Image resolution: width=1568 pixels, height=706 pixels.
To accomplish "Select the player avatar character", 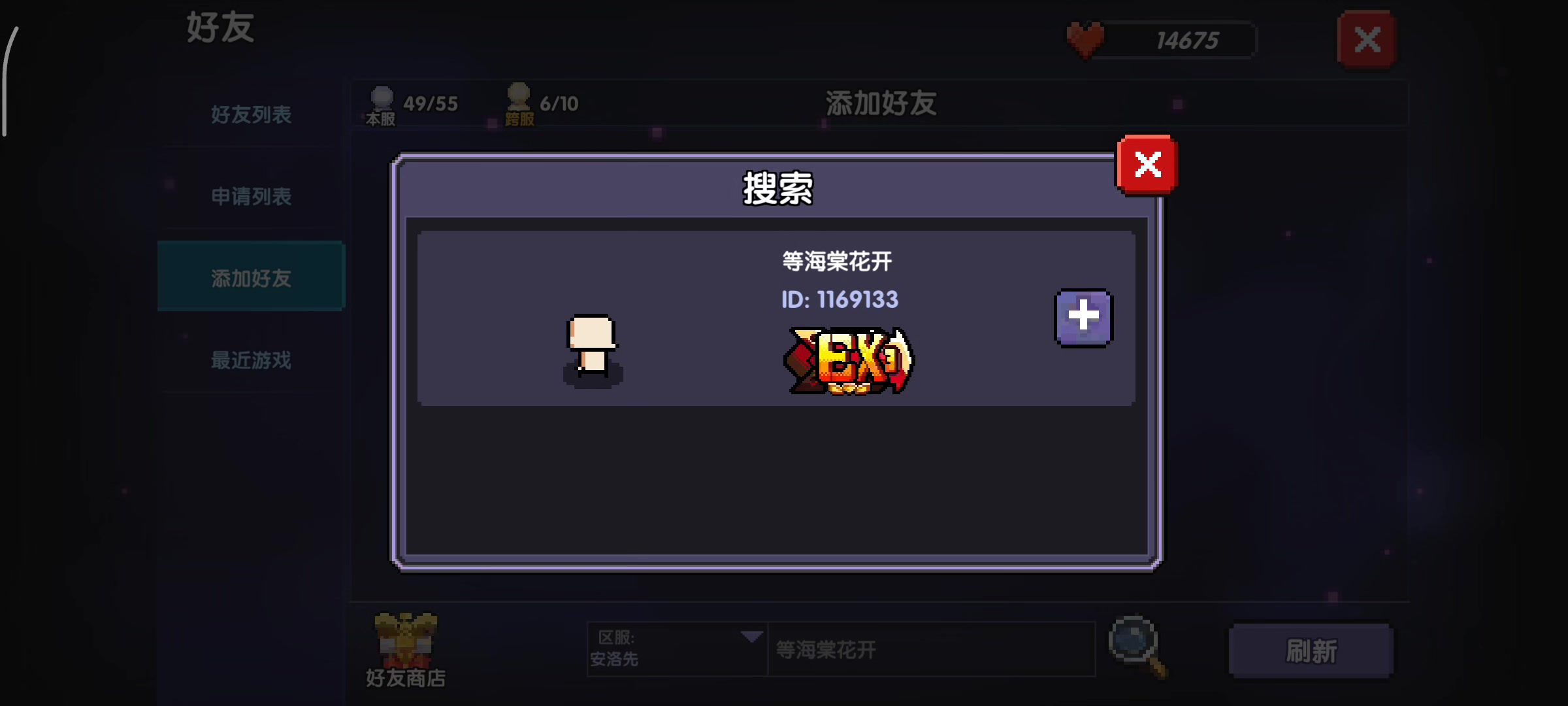I will [x=592, y=349].
